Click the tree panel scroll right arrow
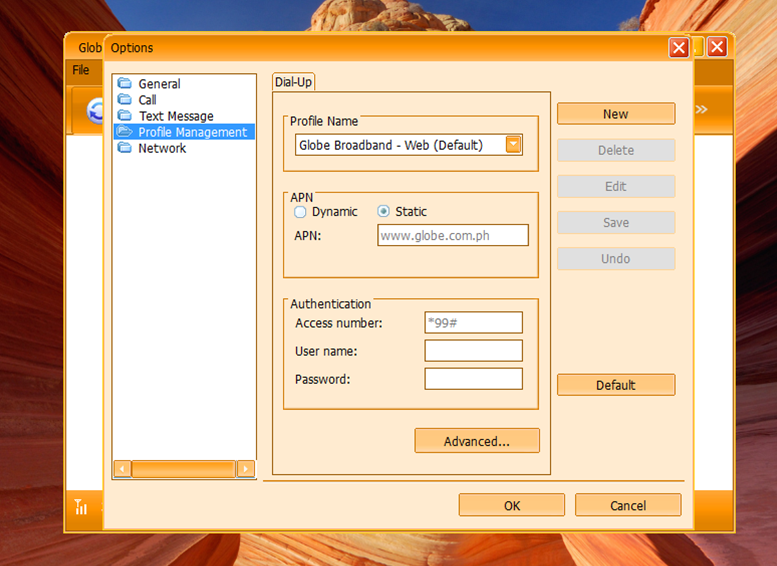 pos(246,469)
